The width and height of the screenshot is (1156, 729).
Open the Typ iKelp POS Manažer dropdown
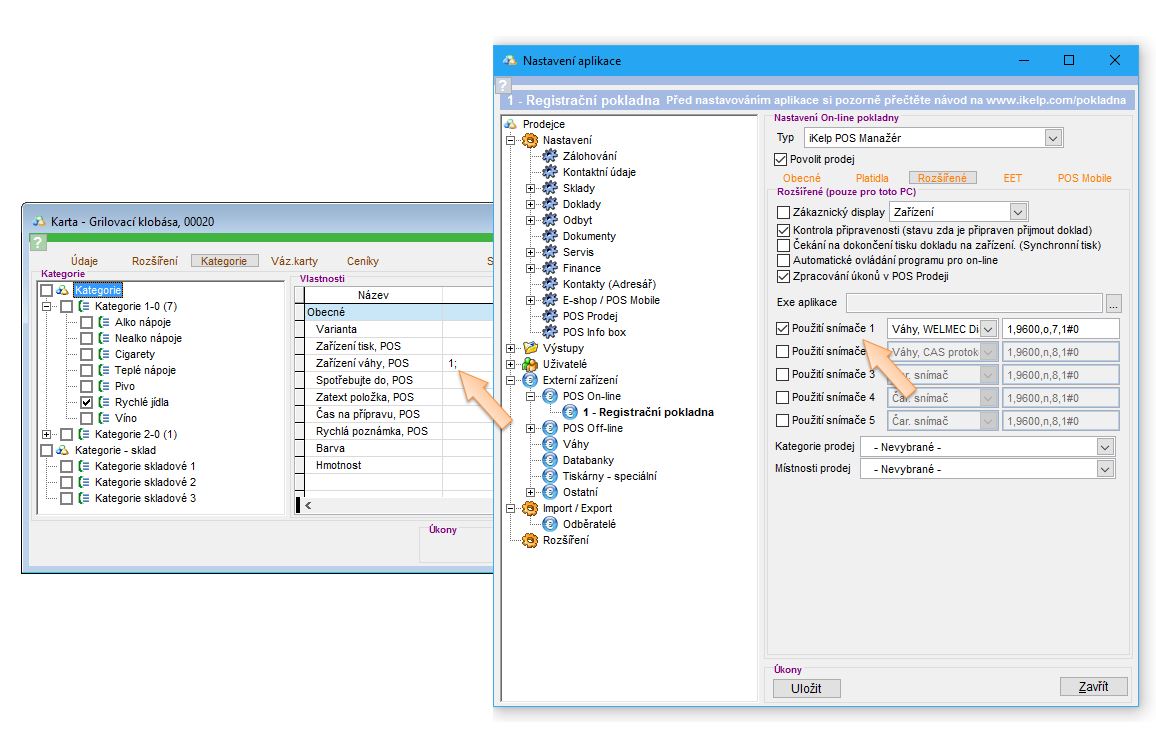coord(1053,138)
